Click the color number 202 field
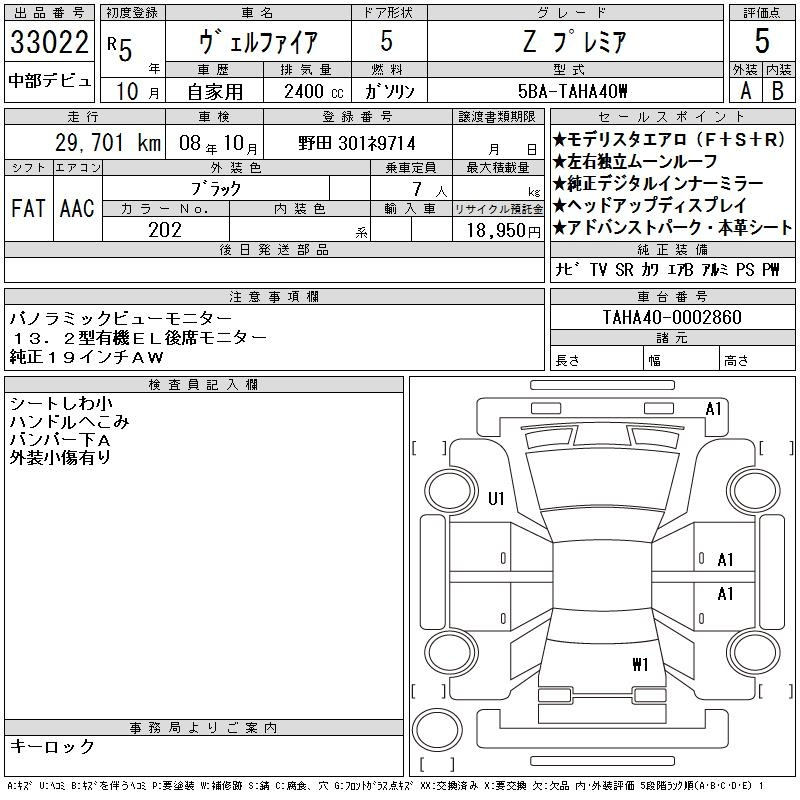Viewport: 800px width, 800px height. [x=165, y=230]
